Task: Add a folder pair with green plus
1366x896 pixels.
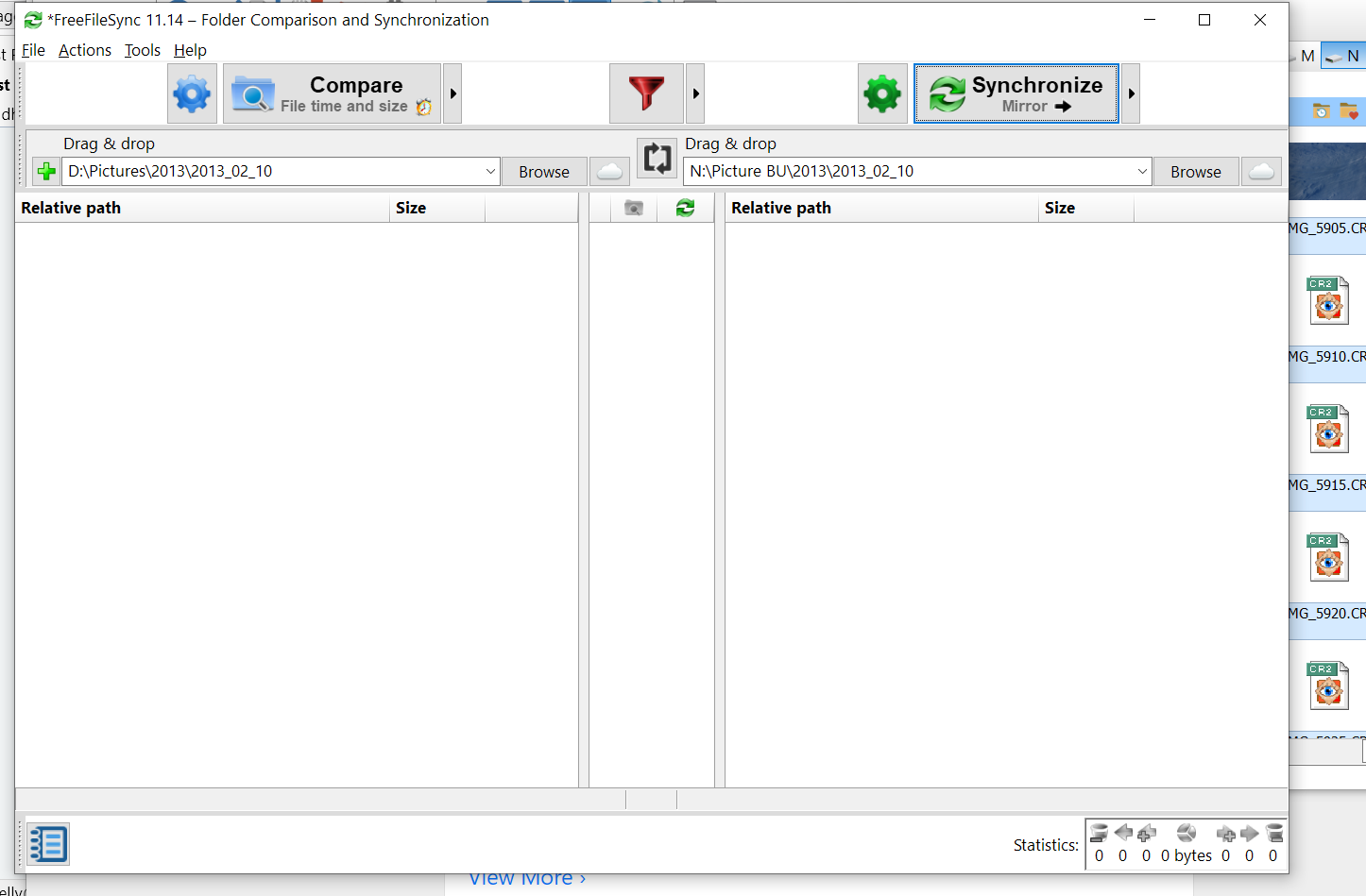Action: [45, 172]
